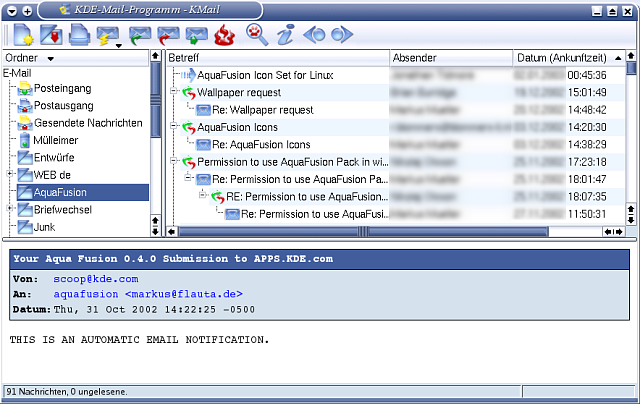Click the status bar message count text
This screenshot has height=405, width=640.
point(67,392)
